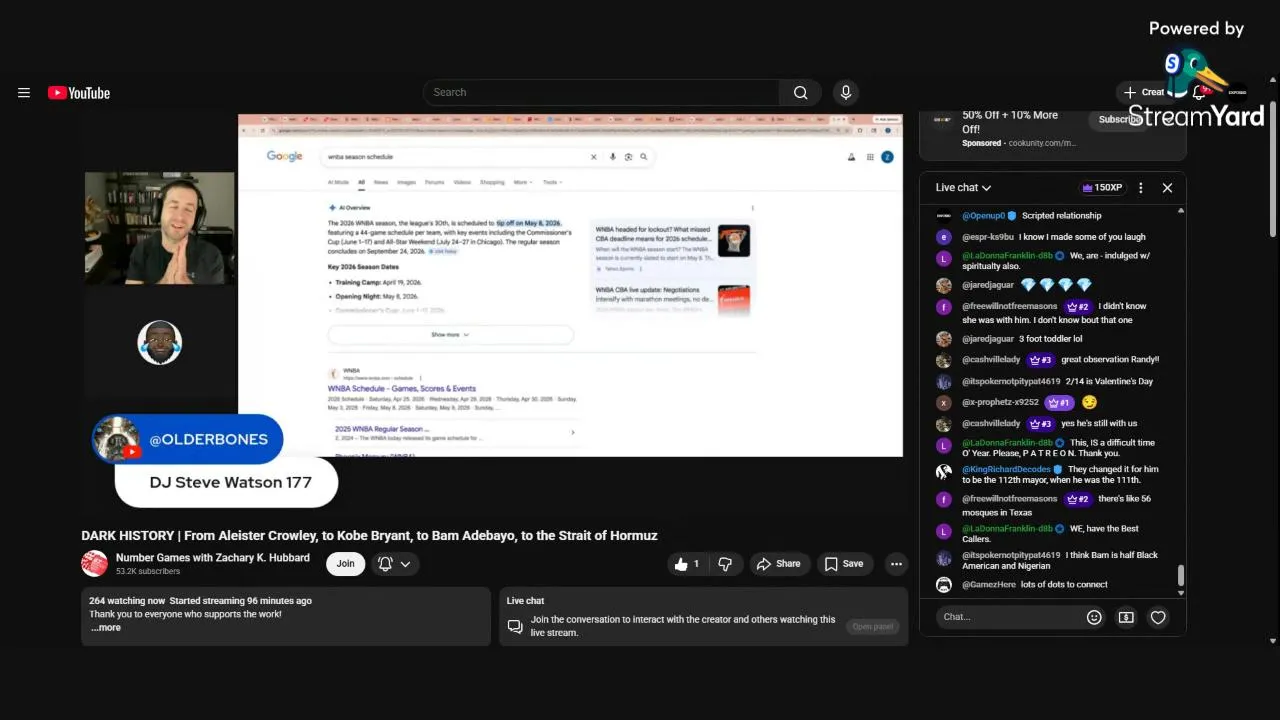Open the 150XP points badge
The width and height of the screenshot is (1280, 720).
pyautogui.click(x=1102, y=188)
